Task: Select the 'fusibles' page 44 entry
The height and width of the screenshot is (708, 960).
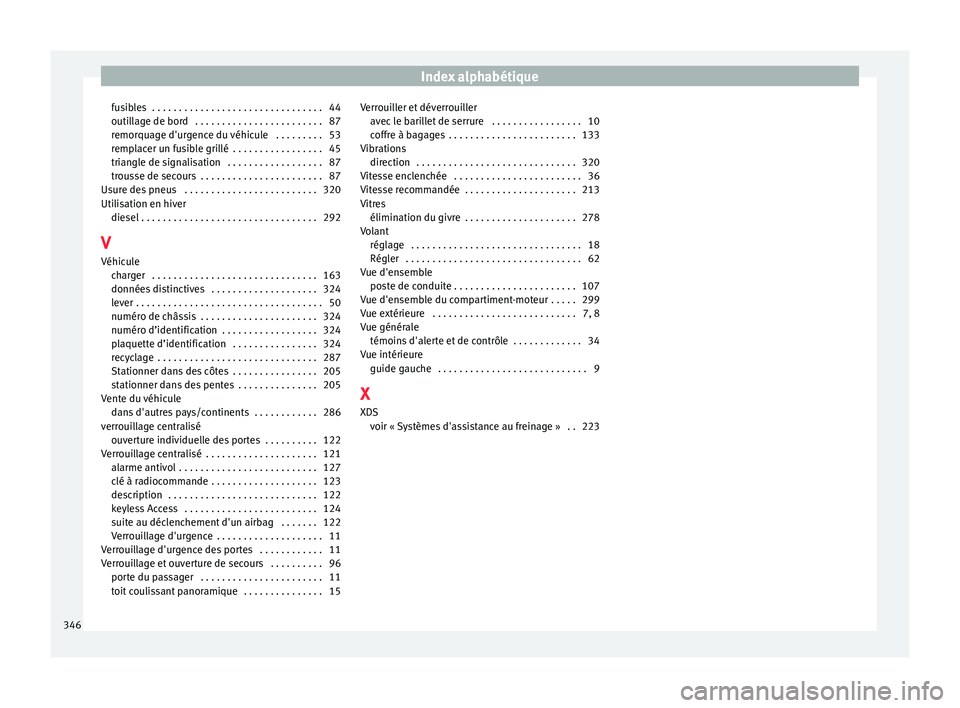Action: [x=226, y=108]
